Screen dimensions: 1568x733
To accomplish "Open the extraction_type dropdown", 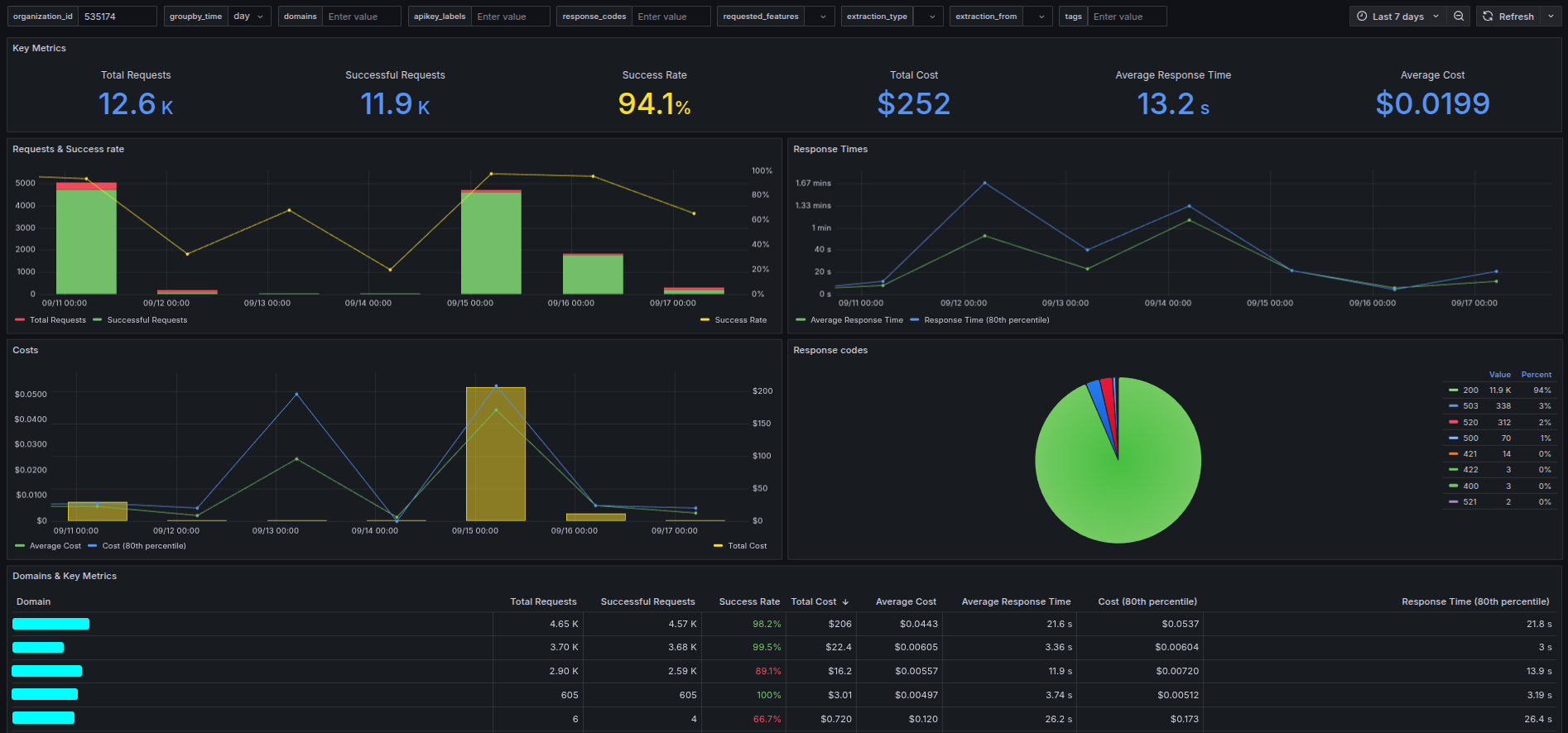I will tap(931, 17).
